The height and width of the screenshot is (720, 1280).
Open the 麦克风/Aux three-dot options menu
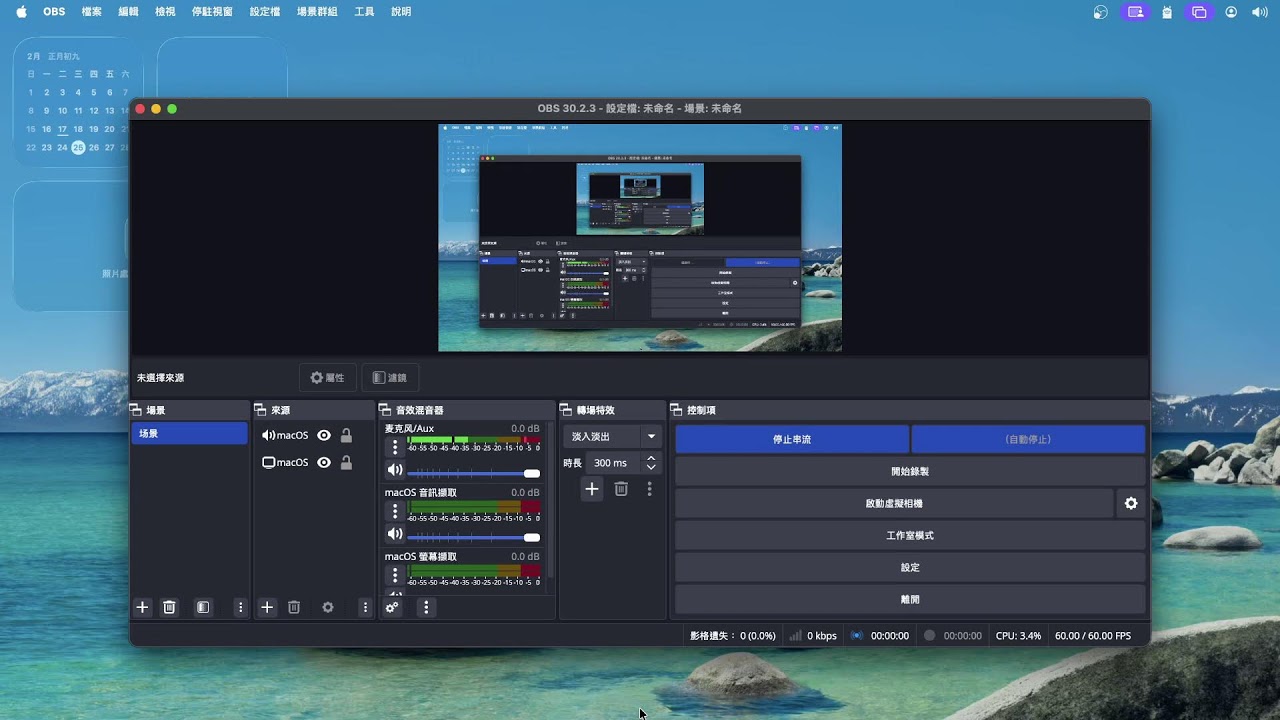[395, 447]
